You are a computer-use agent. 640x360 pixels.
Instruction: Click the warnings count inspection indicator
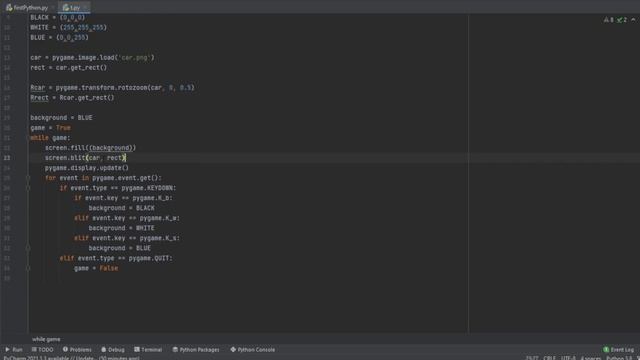coord(609,20)
